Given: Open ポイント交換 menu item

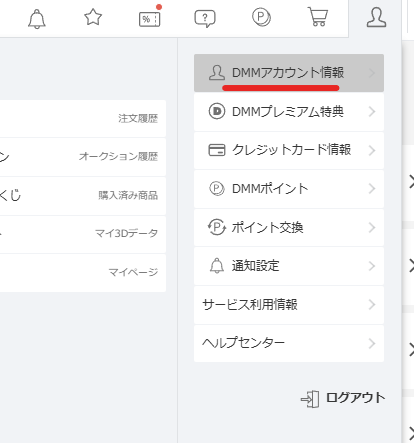Looking at the screenshot, I should (x=289, y=227).
